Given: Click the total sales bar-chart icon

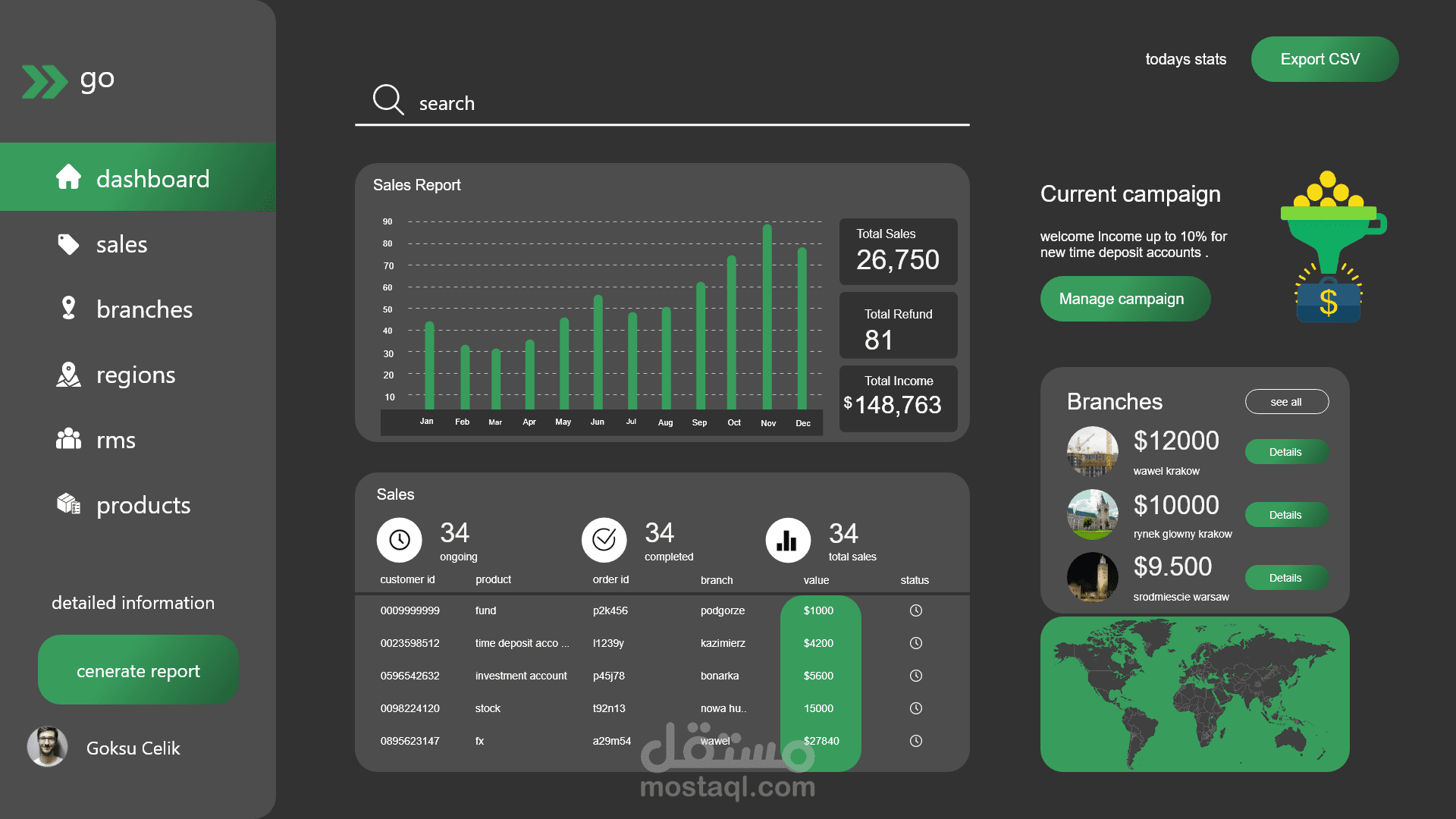Looking at the screenshot, I should click(788, 540).
